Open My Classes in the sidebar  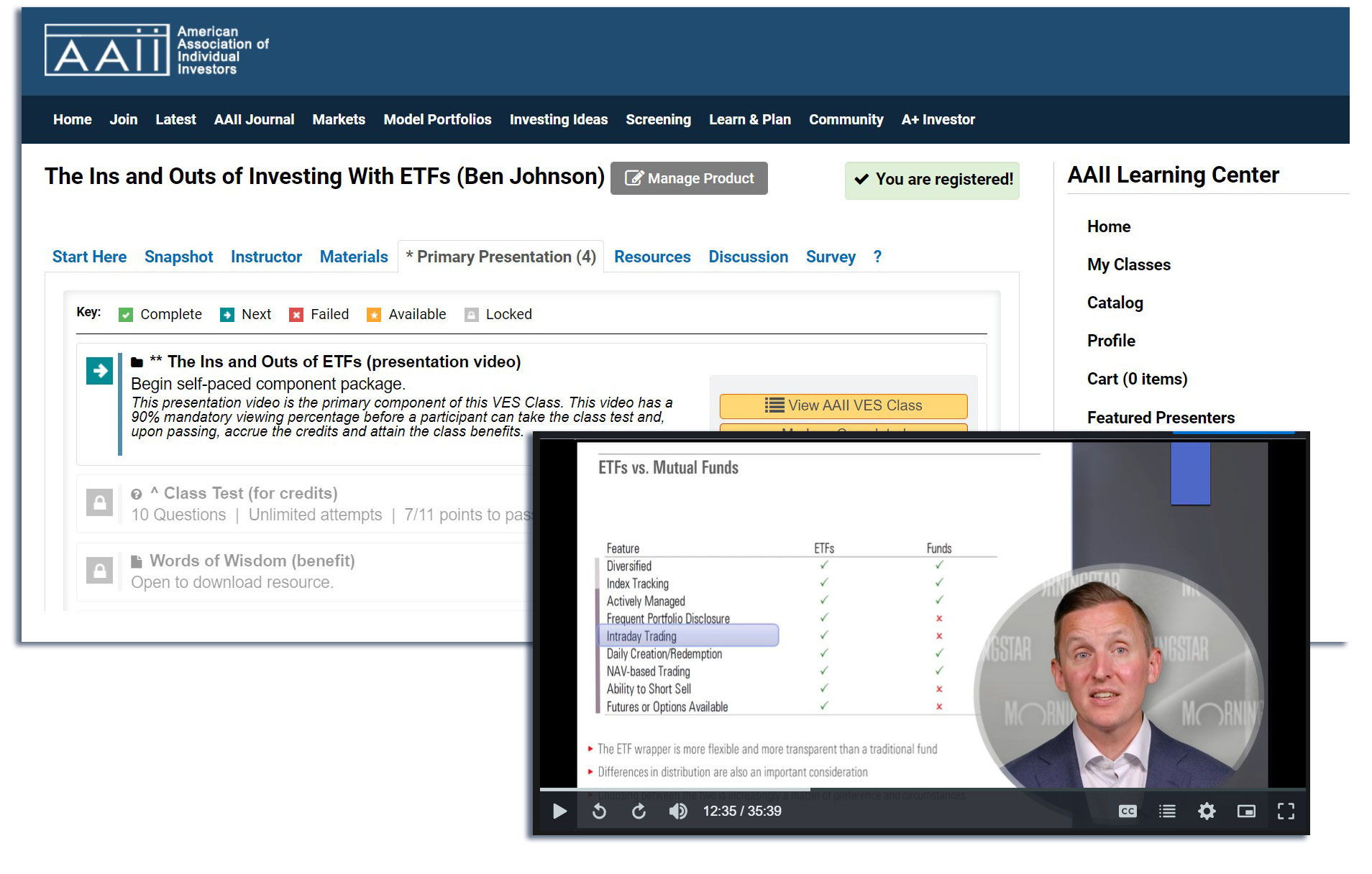coord(1129,264)
